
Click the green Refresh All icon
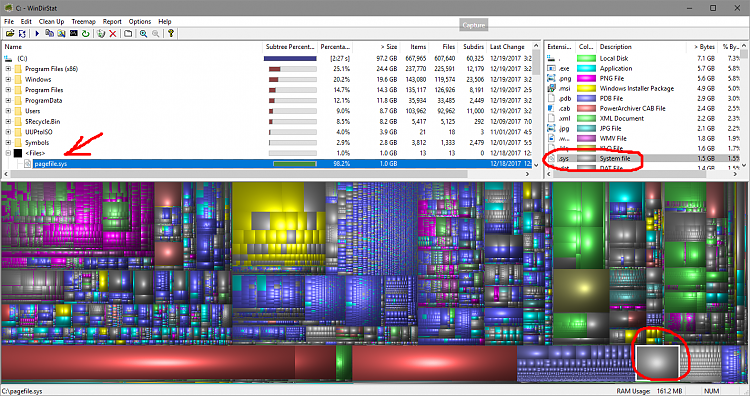coord(86,33)
